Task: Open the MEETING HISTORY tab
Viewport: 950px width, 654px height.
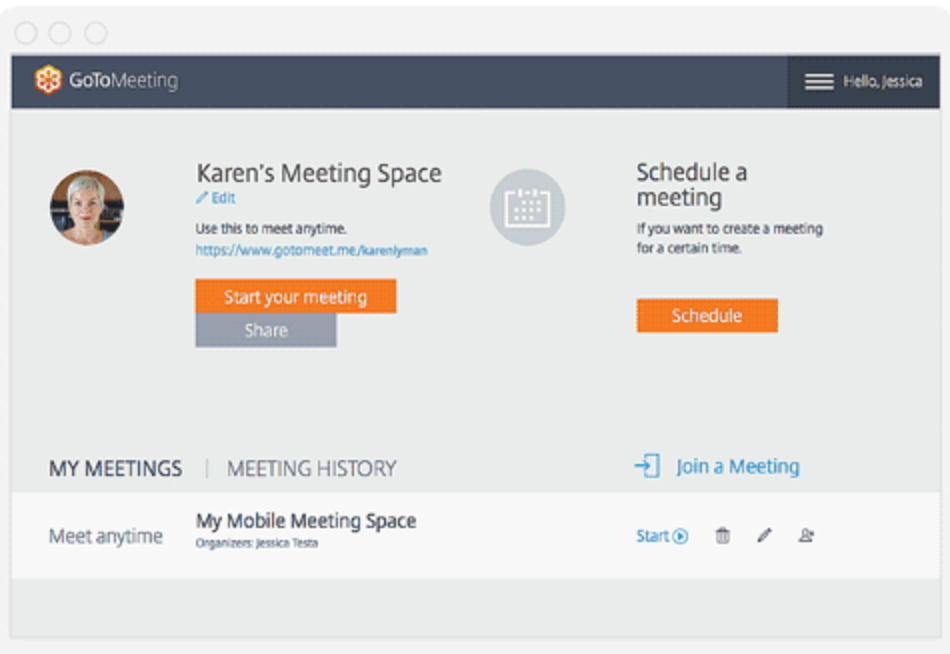Action: coord(311,468)
